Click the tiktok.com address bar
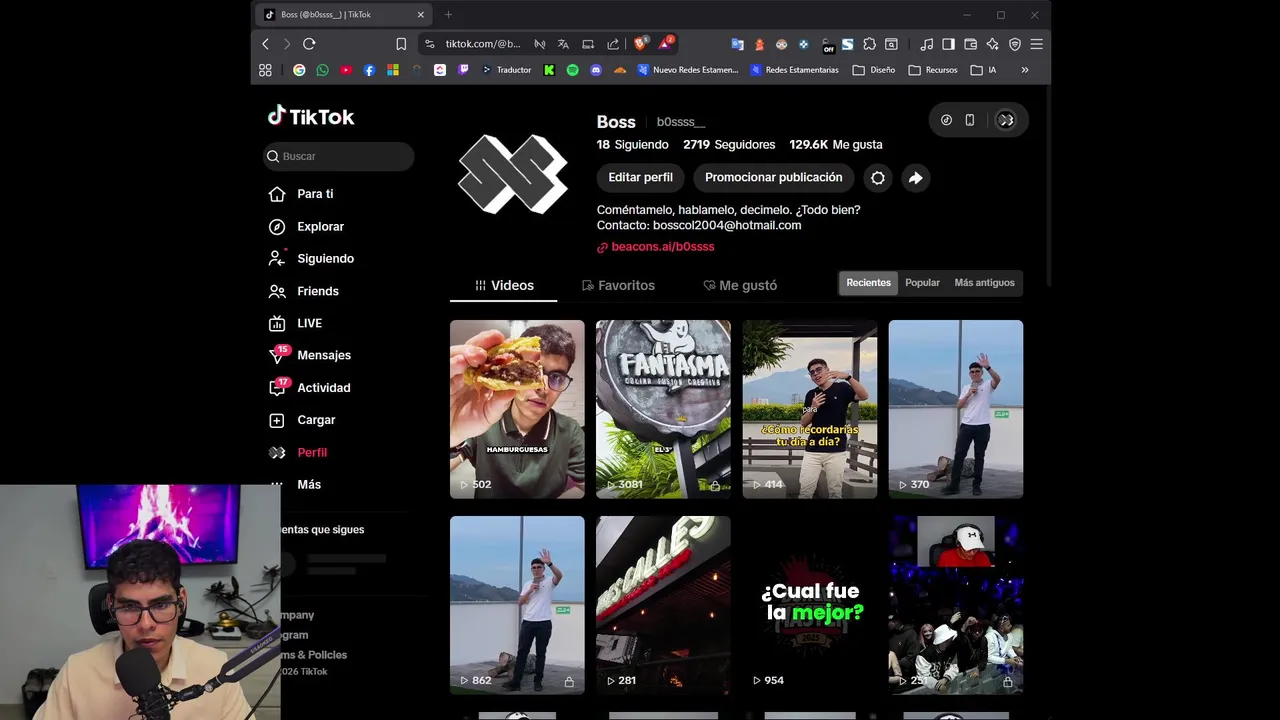This screenshot has width=1280, height=720. tap(483, 44)
